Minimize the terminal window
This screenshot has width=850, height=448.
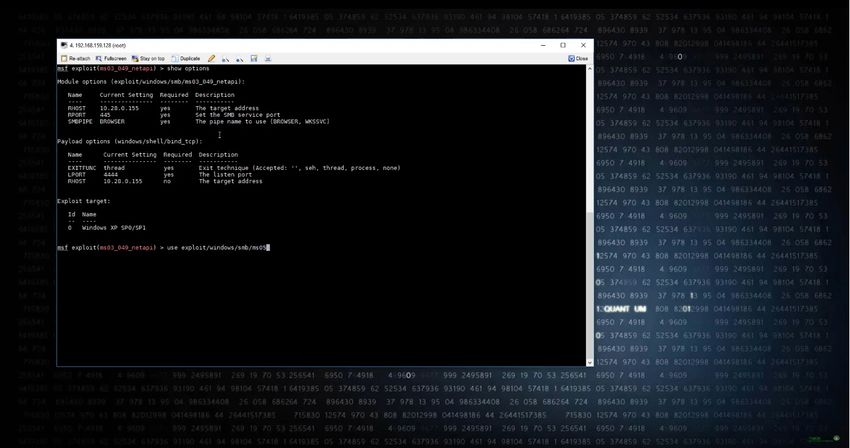coord(543,46)
